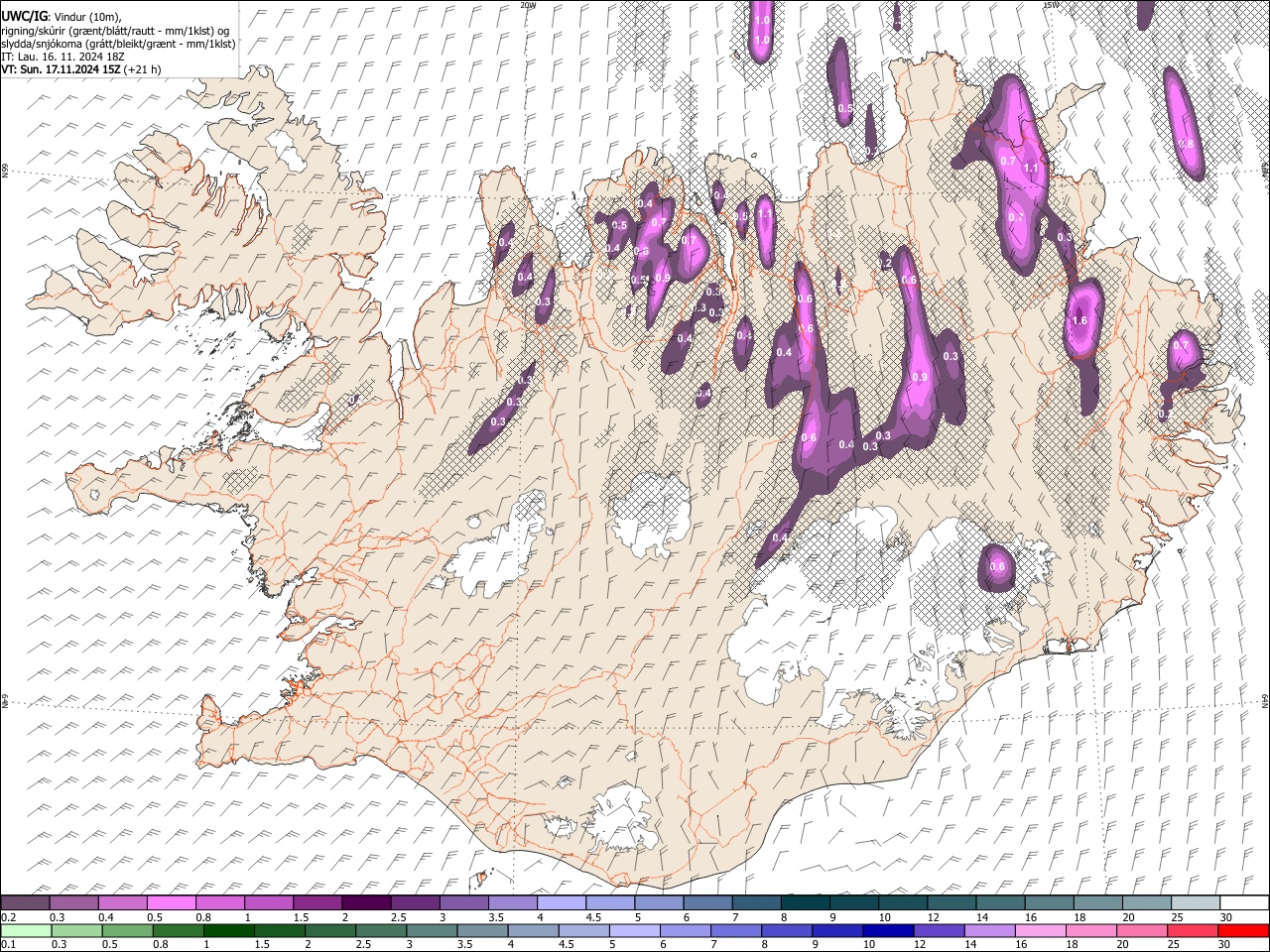Select the white snow scale swatch after 30
Viewport: 1270px width, 952px height.
1245,902
